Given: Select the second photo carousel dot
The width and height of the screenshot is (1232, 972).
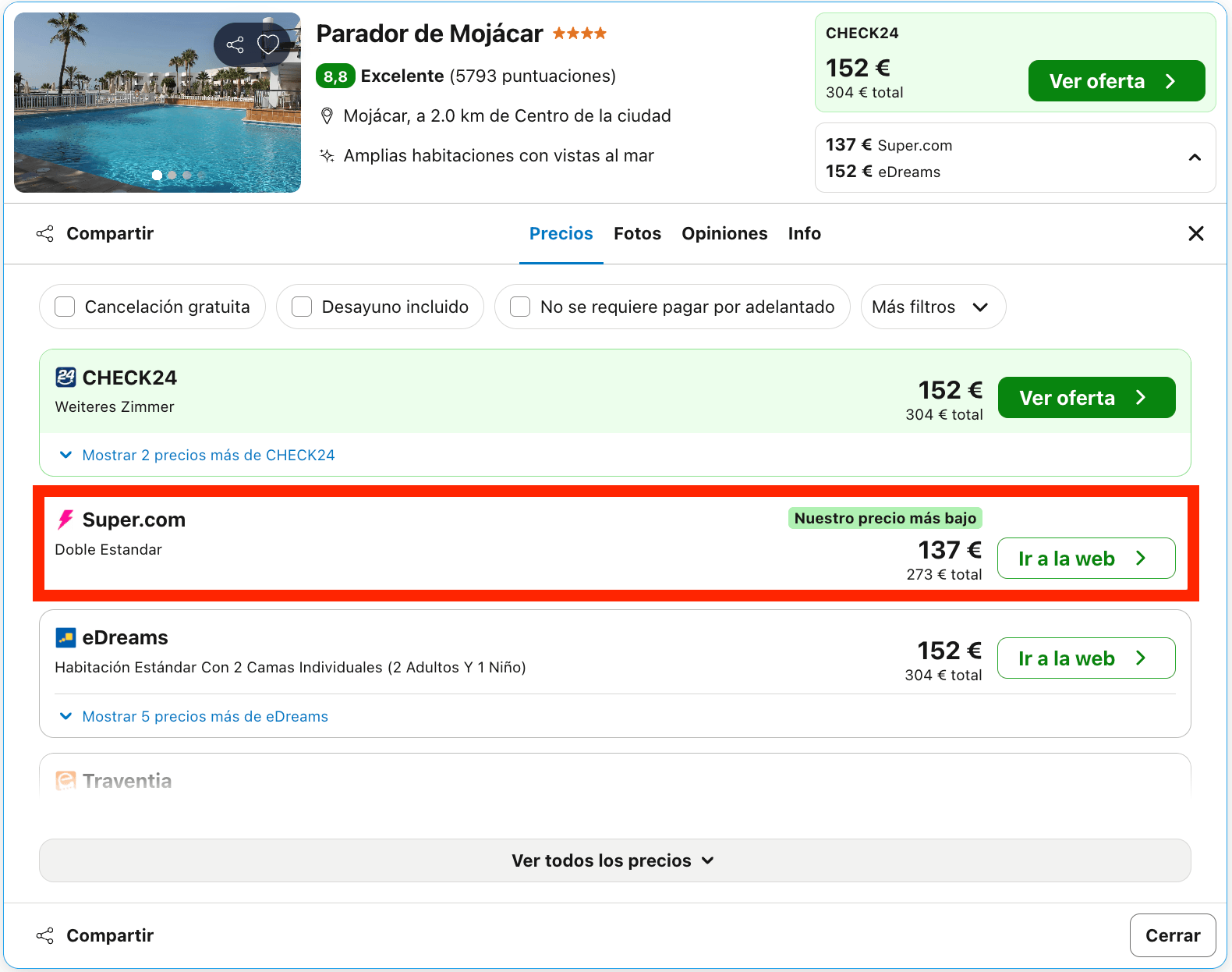Looking at the screenshot, I should [x=172, y=176].
